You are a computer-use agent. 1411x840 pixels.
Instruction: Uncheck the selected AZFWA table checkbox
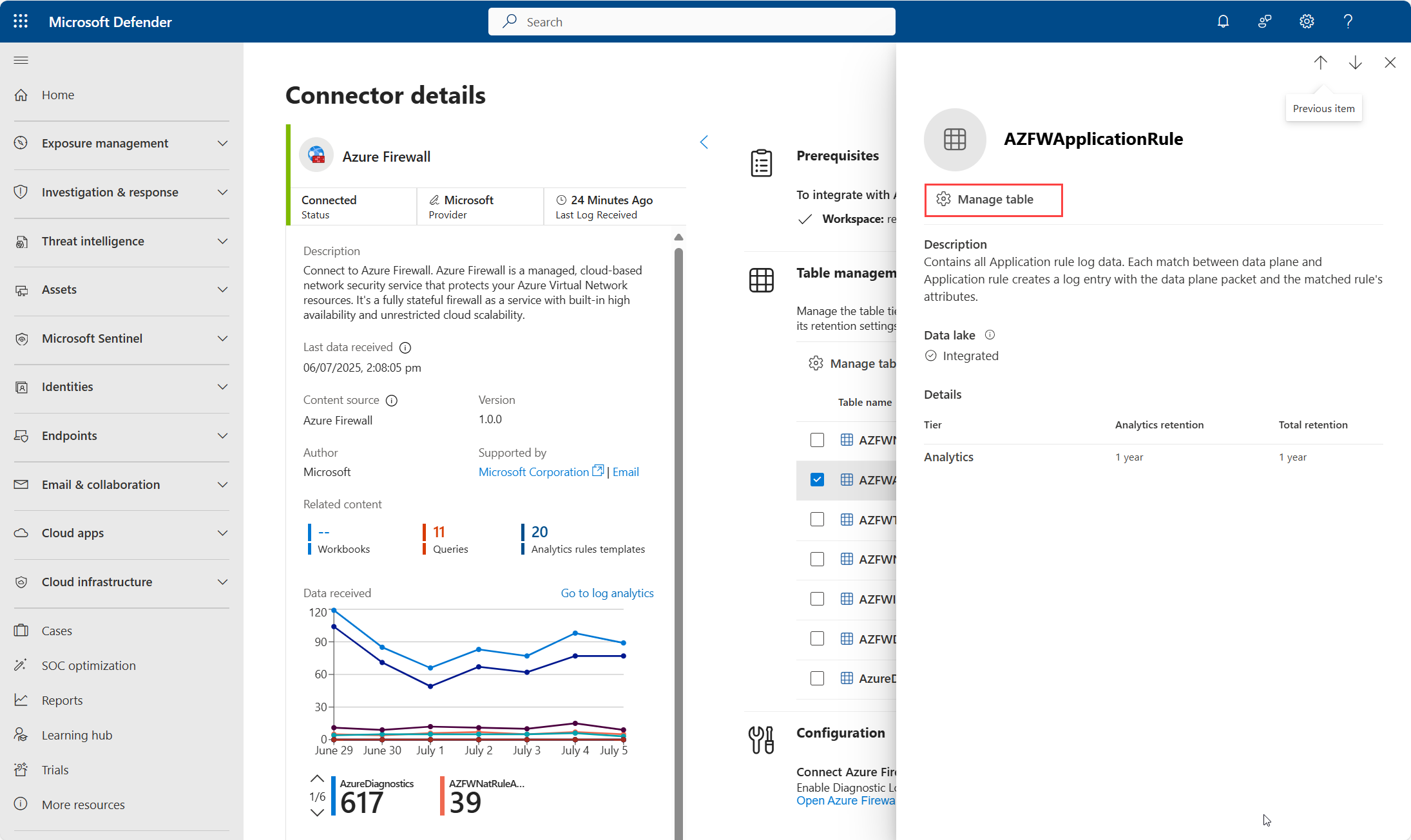pyautogui.click(x=817, y=480)
